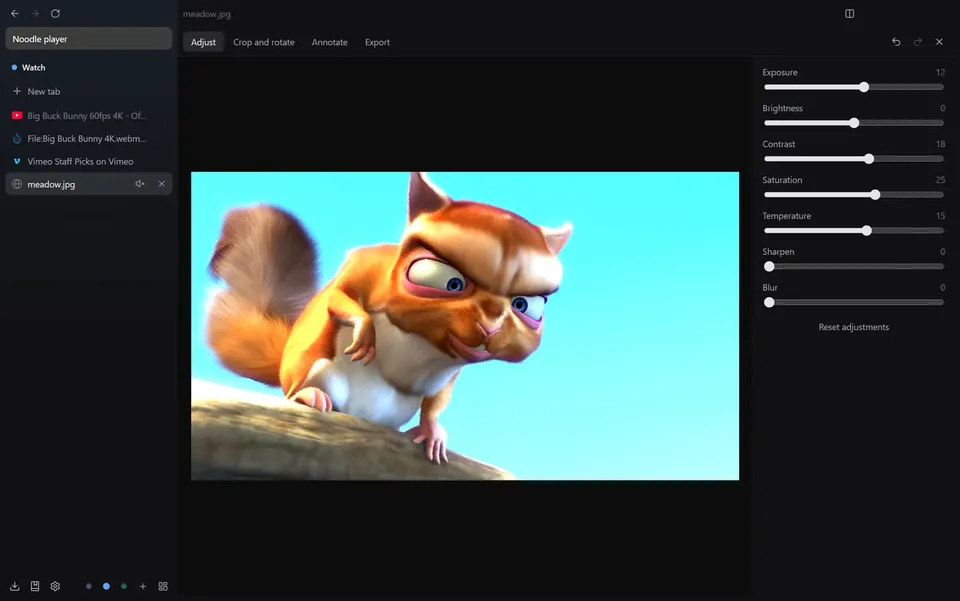
Task: Add a new workspace with plus icon
Action: click(x=143, y=586)
